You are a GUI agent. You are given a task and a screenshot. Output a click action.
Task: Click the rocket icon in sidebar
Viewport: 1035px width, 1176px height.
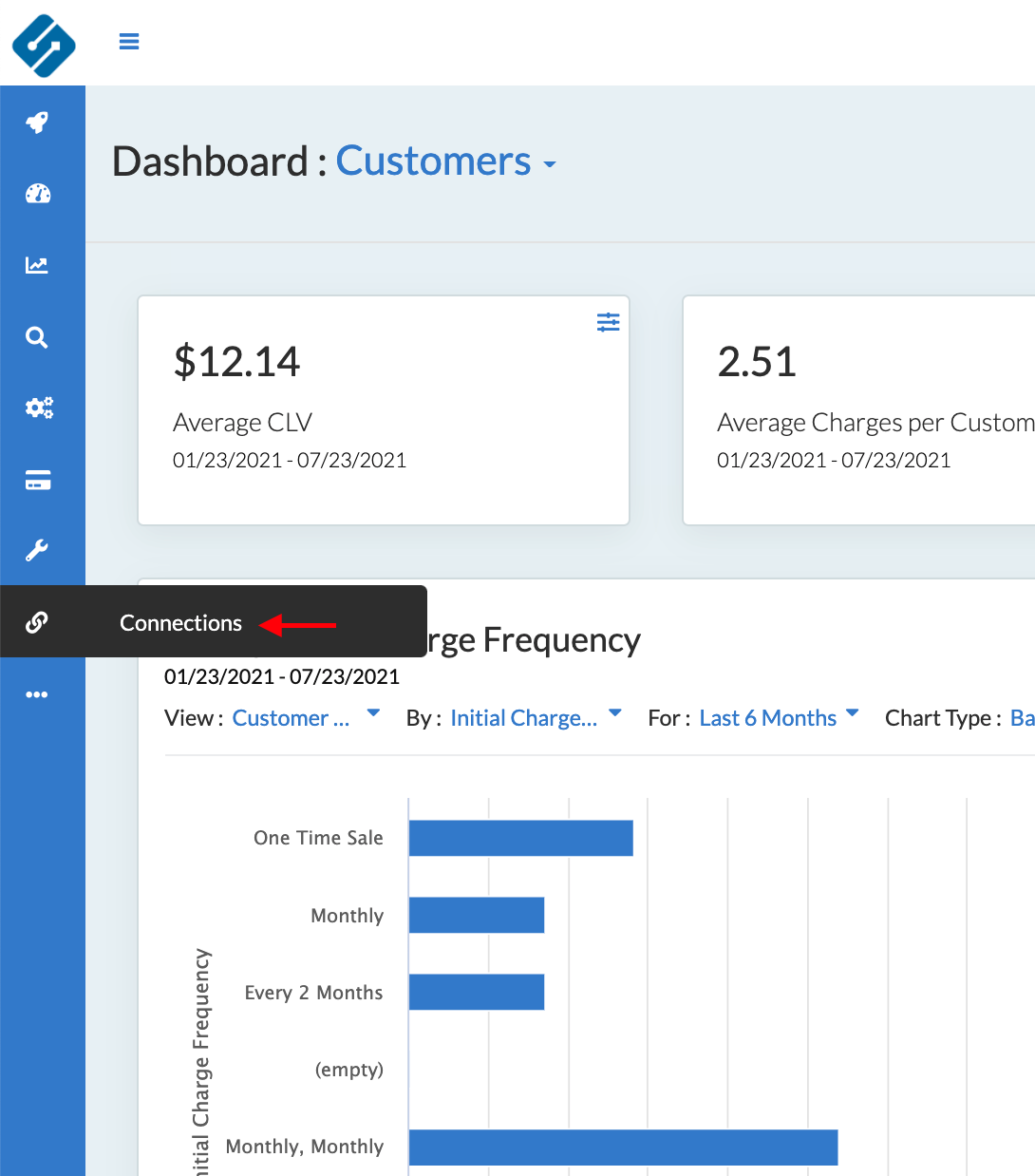37,123
